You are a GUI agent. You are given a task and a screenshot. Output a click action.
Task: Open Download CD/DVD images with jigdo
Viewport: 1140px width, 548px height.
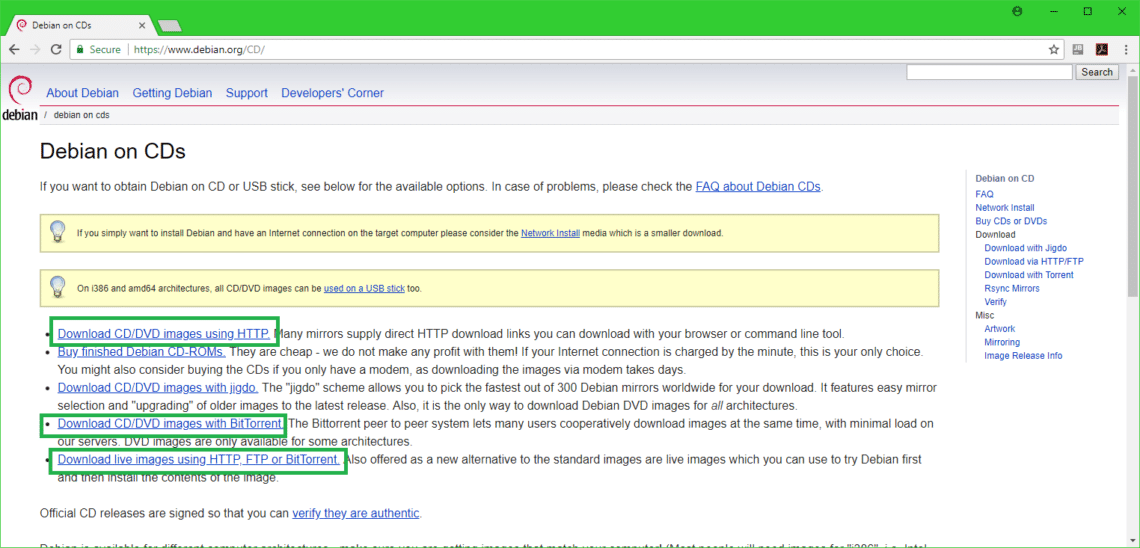[x=158, y=387]
